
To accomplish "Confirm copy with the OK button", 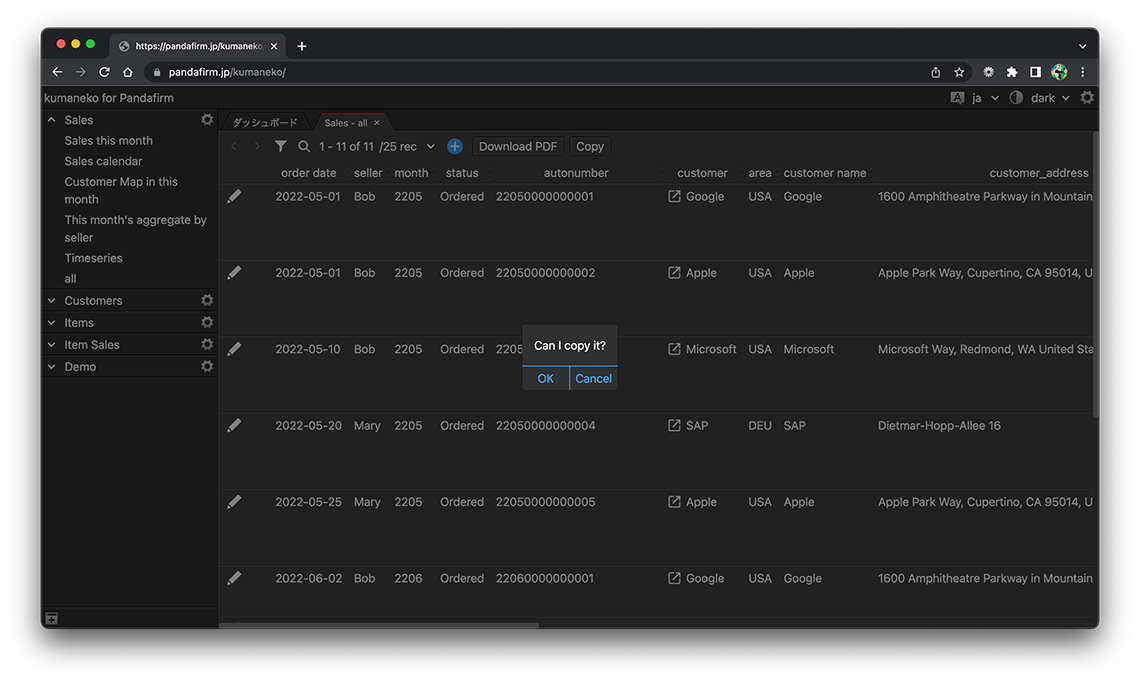I will (545, 378).
